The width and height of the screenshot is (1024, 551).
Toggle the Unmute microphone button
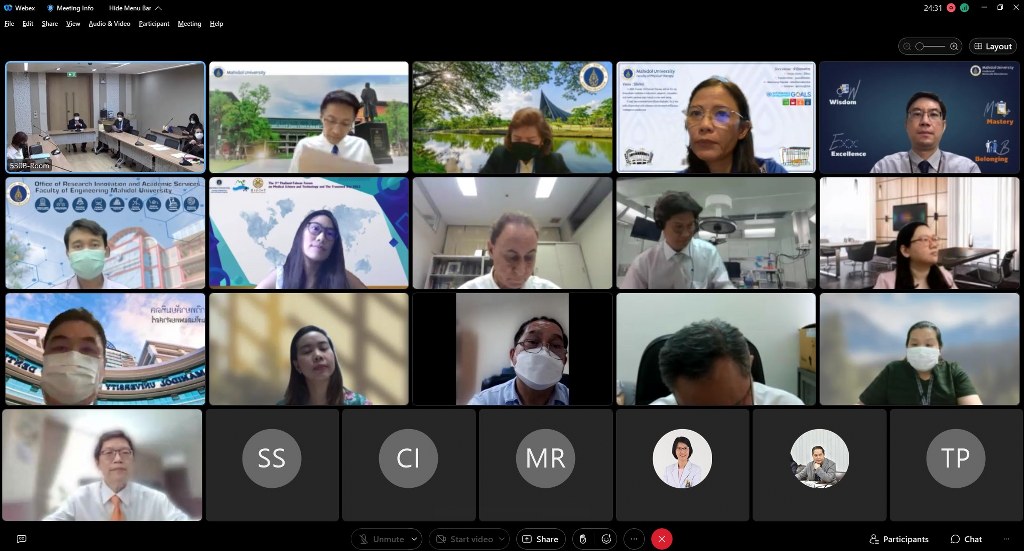click(x=381, y=539)
